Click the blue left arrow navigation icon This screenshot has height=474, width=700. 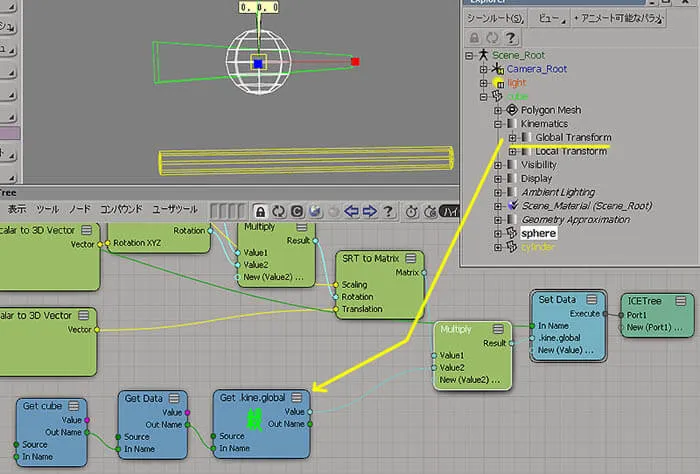tap(351, 211)
